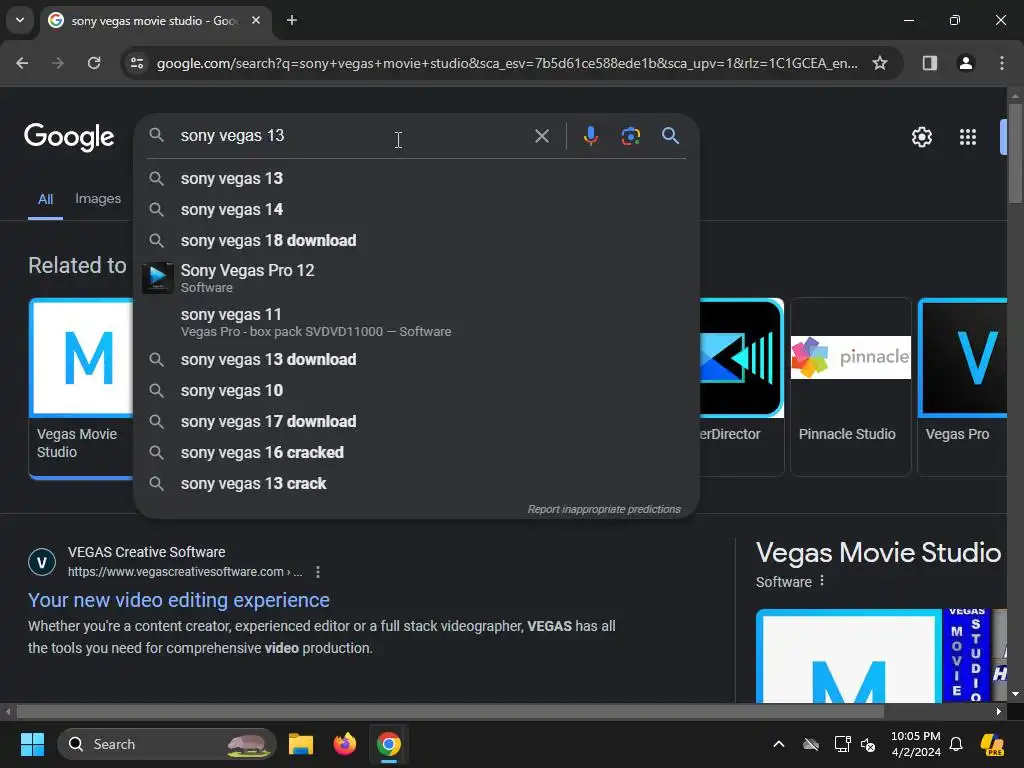Close the sony vegas movie studio tab
The width and height of the screenshot is (1024, 768).
[x=256, y=20]
